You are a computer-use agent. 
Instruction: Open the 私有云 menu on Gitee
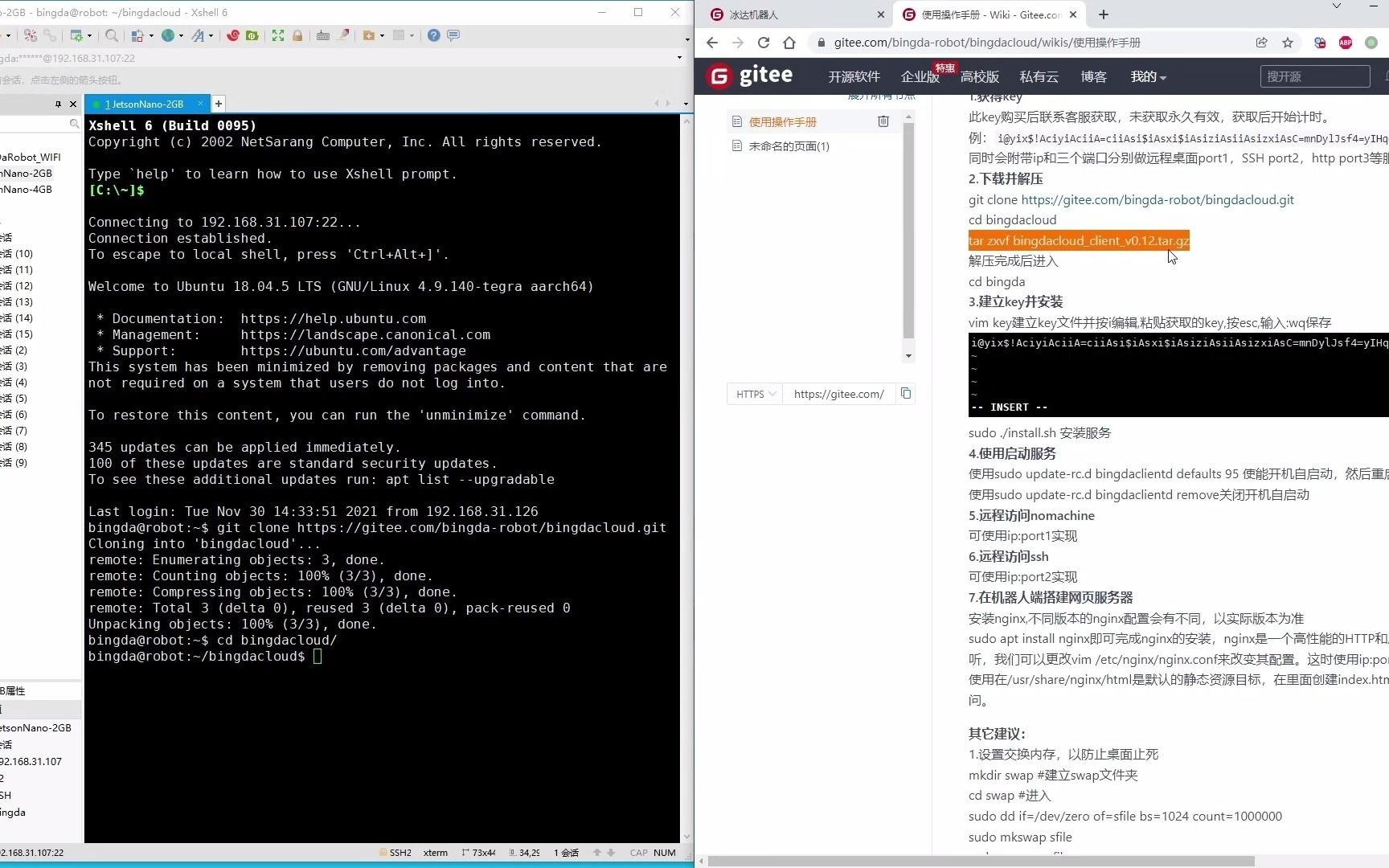click(1039, 76)
